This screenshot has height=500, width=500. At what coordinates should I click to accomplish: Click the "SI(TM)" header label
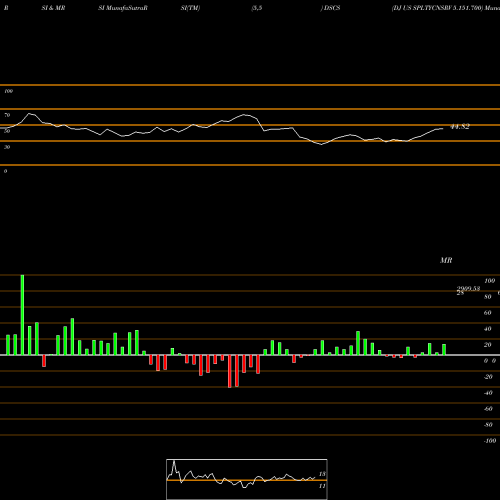coord(190,8)
